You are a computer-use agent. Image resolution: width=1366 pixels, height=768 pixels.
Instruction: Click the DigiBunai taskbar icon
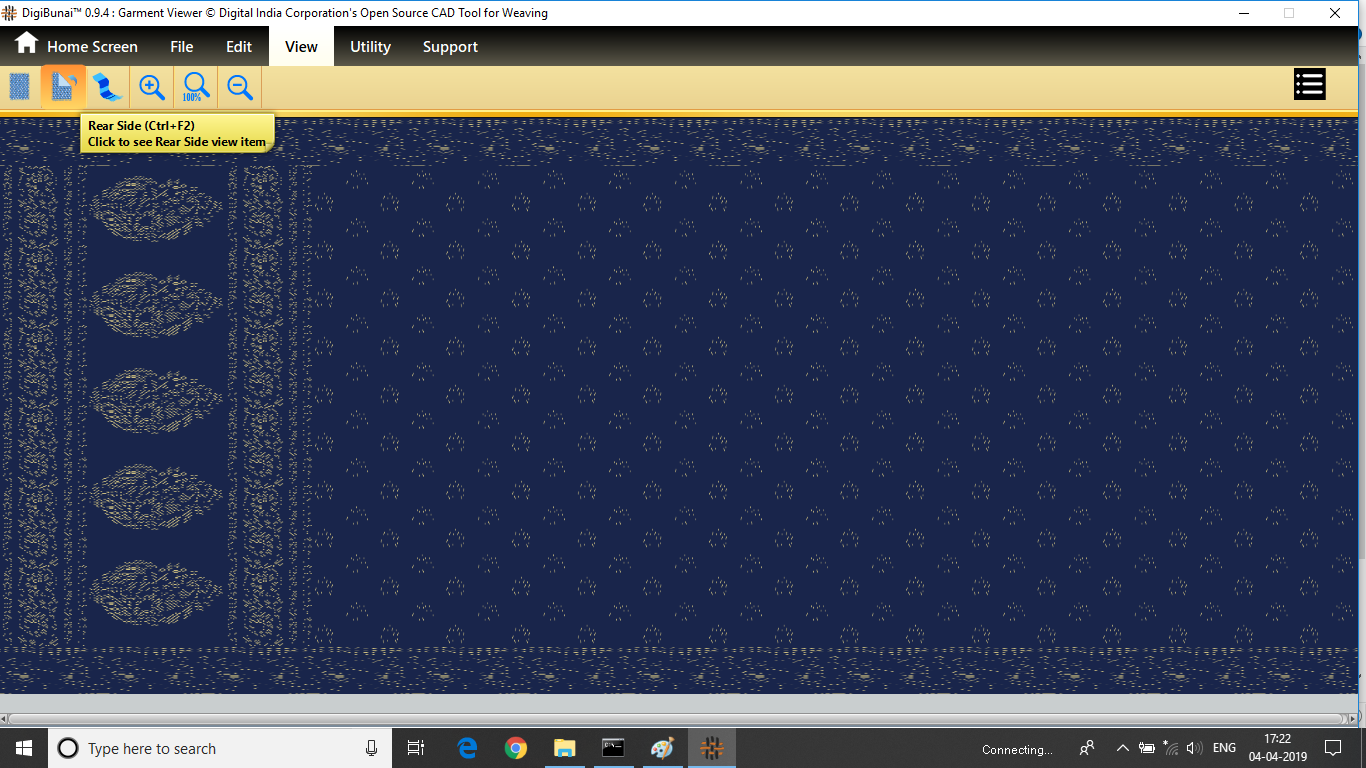[712, 748]
